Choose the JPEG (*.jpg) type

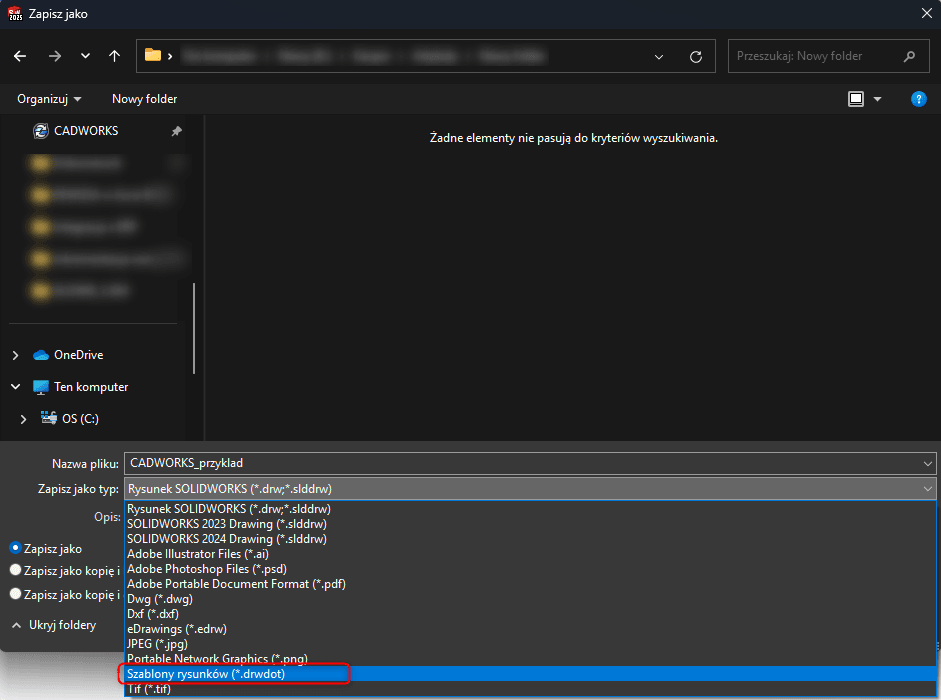pyautogui.click(x=530, y=644)
